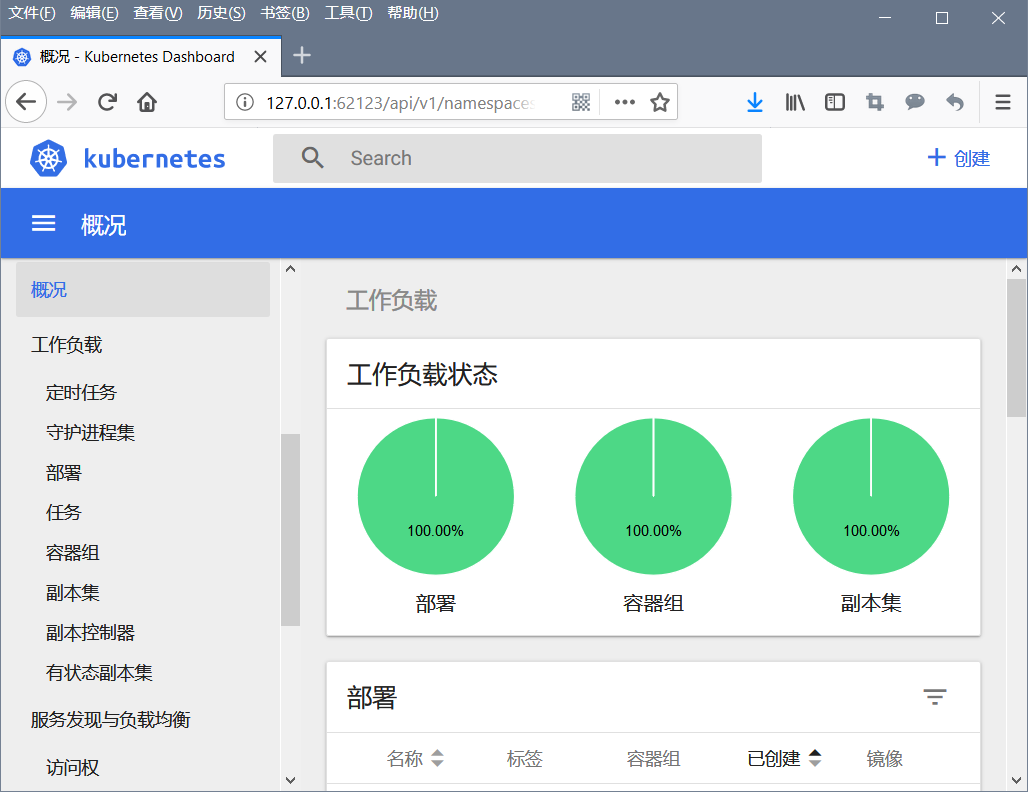
Task: Open 定时任务 in the sidebar
Action: point(81,393)
